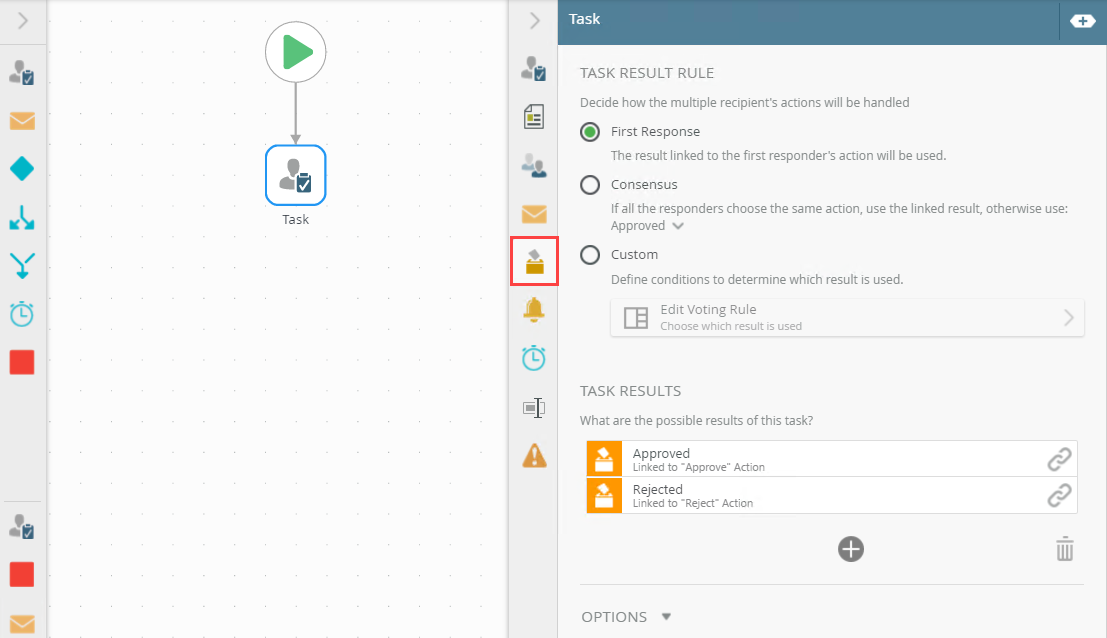Open the Approved dropdown under Consensus
Image resolution: width=1107 pixels, height=638 pixels.
point(647,226)
